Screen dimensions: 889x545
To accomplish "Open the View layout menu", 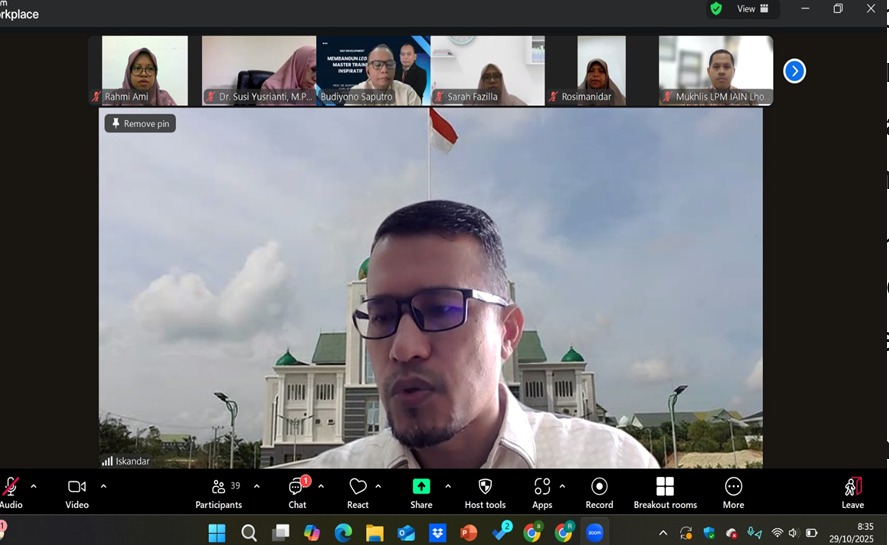I will click(x=753, y=9).
